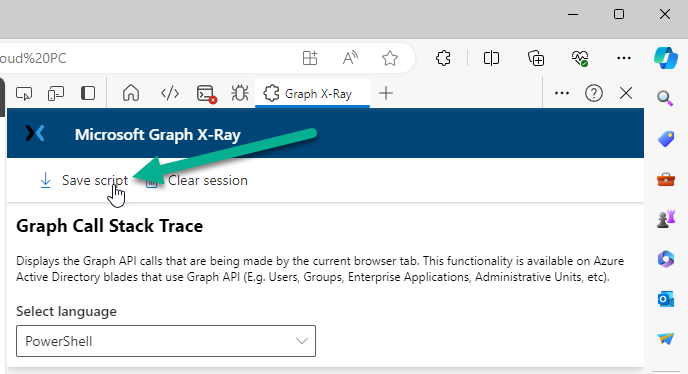Open the sidebar Outlook icon
Viewport: 688px width, 374px height.
point(666,299)
